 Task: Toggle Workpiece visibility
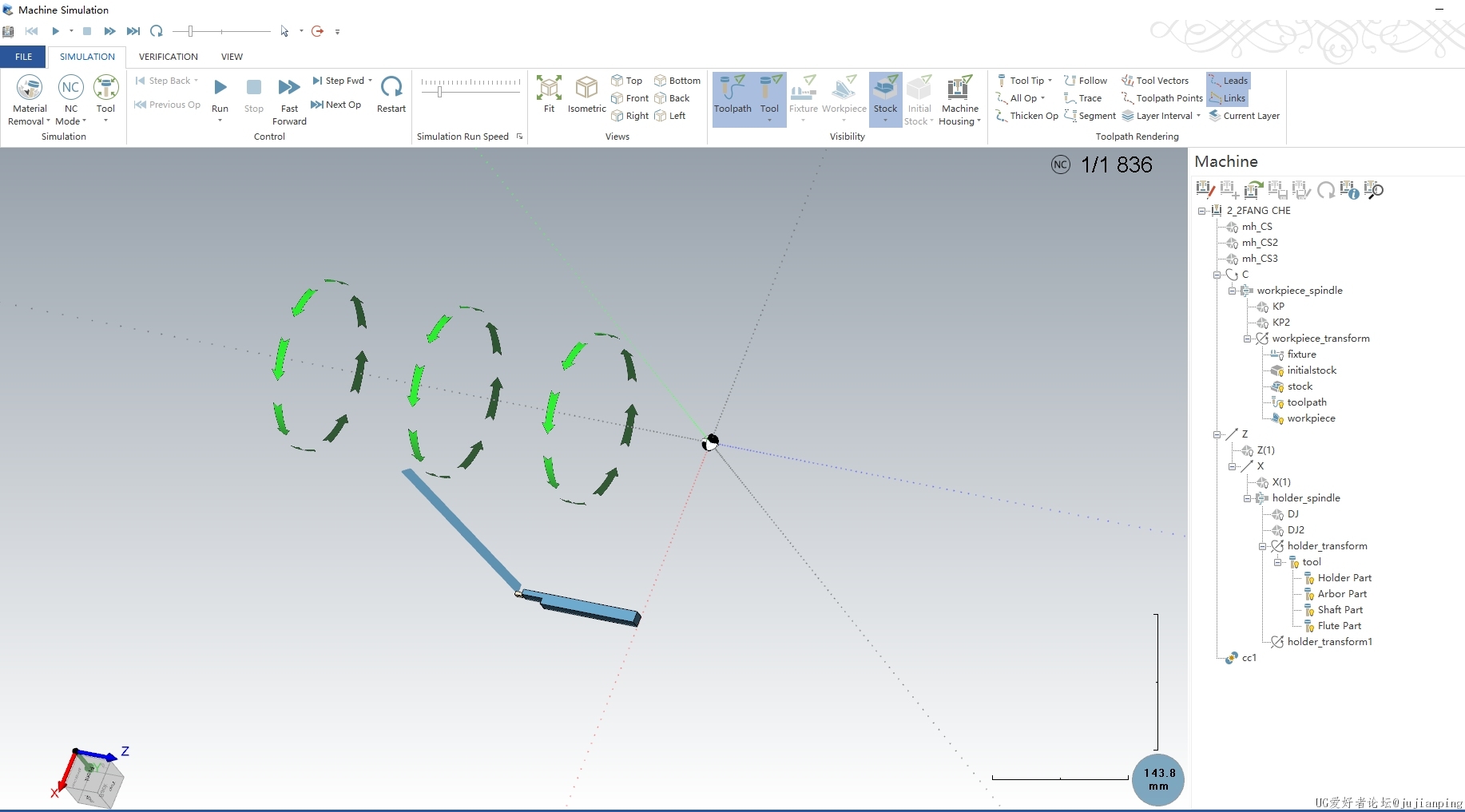(844, 98)
